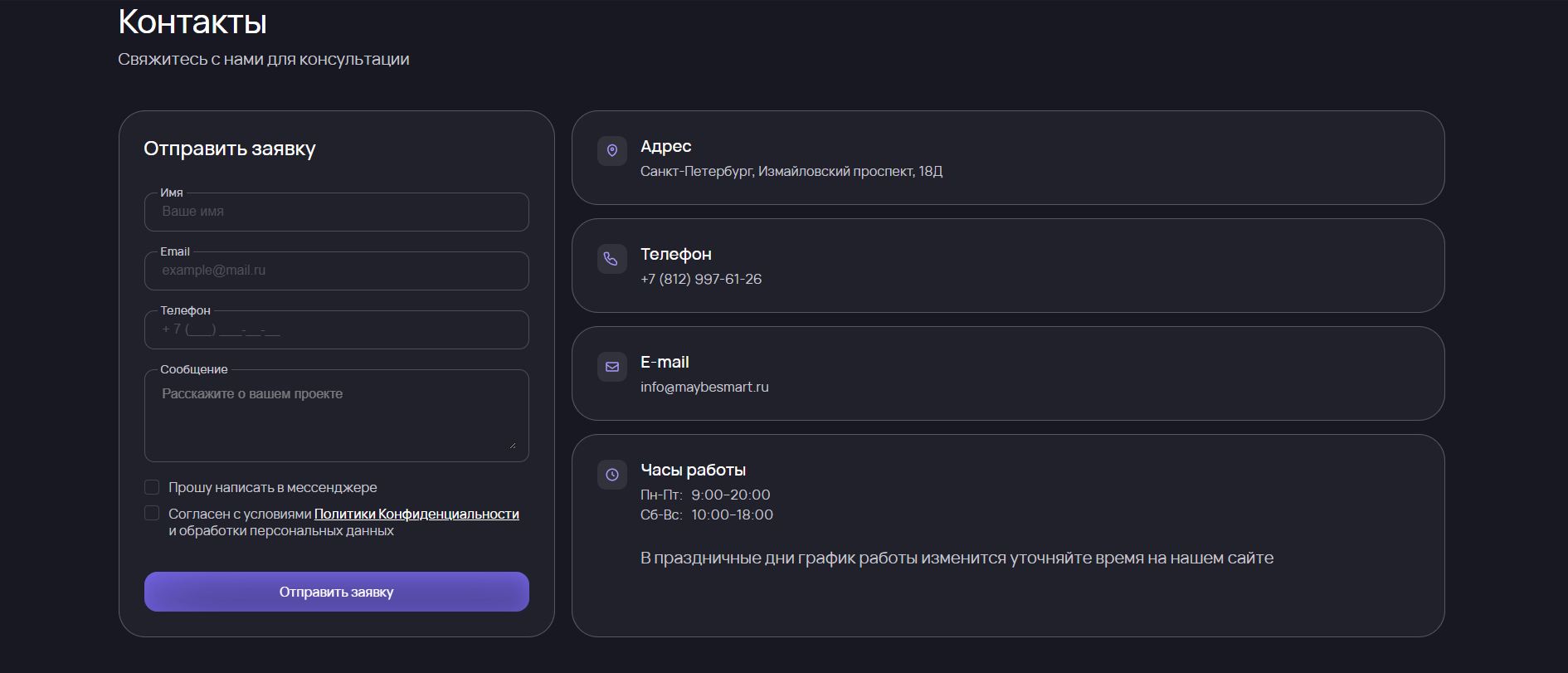Click the phone handset icon
Image resolution: width=1568 pixels, height=673 pixels.
[x=612, y=259]
